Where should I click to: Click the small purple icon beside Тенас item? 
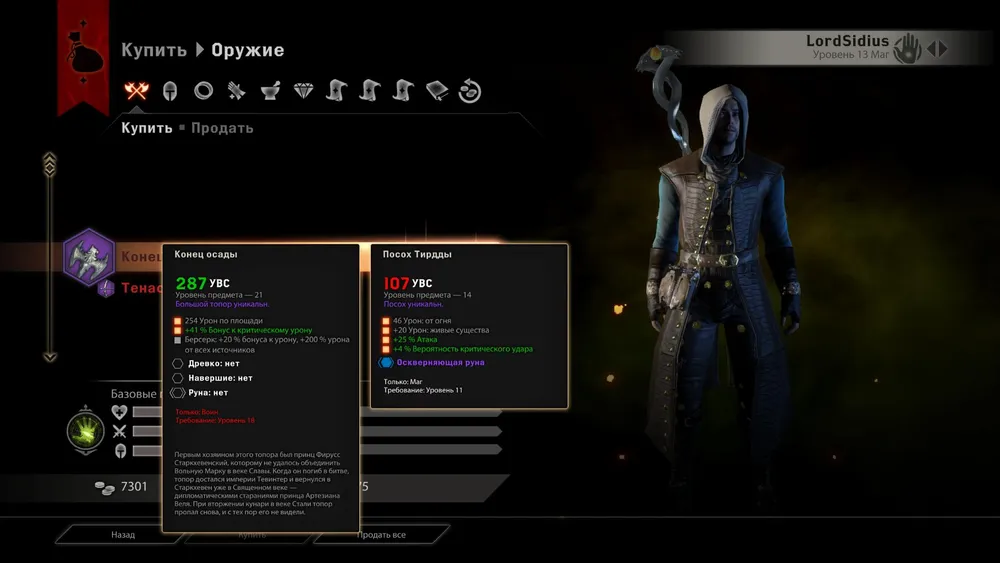[106, 288]
